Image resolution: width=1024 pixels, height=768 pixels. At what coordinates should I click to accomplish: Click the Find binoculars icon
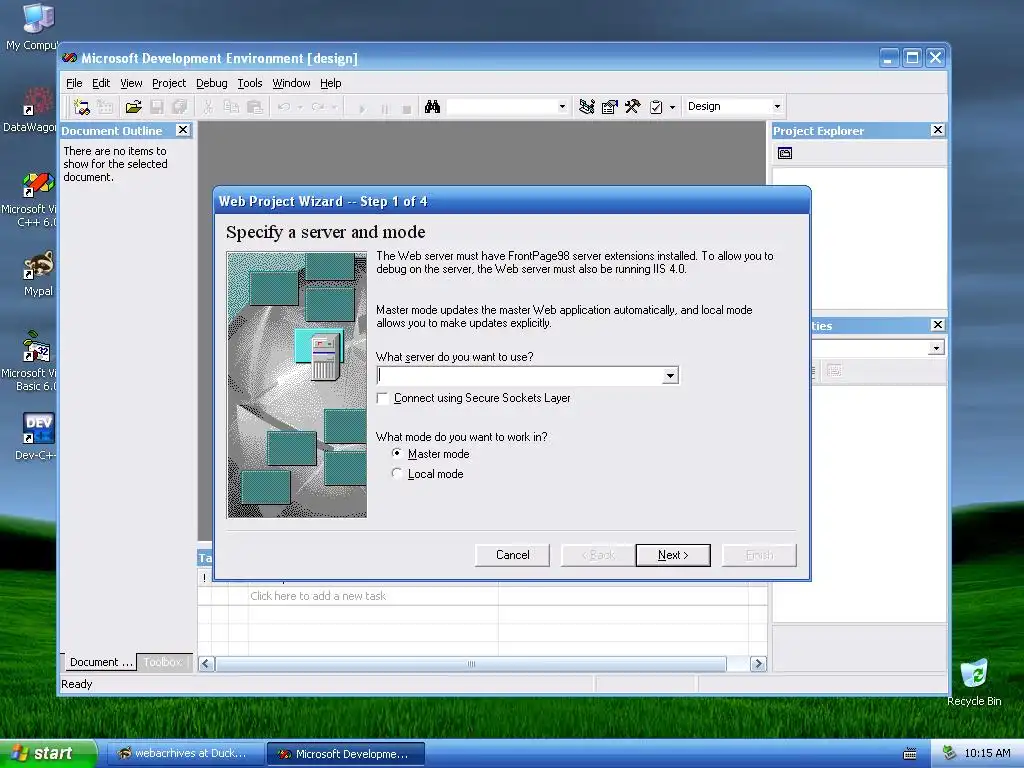click(x=432, y=107)
